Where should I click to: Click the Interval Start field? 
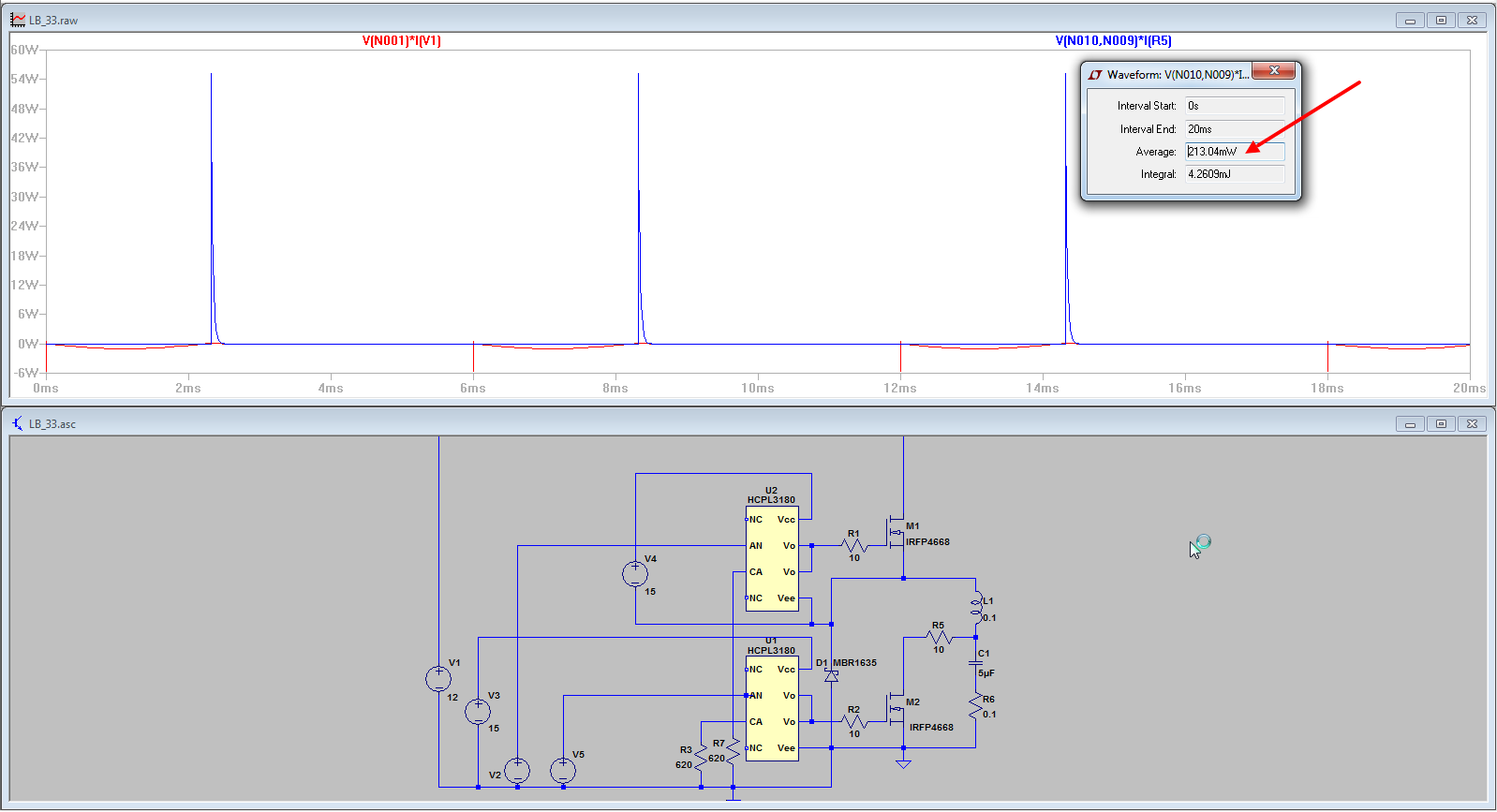(x=1234, y=106)
